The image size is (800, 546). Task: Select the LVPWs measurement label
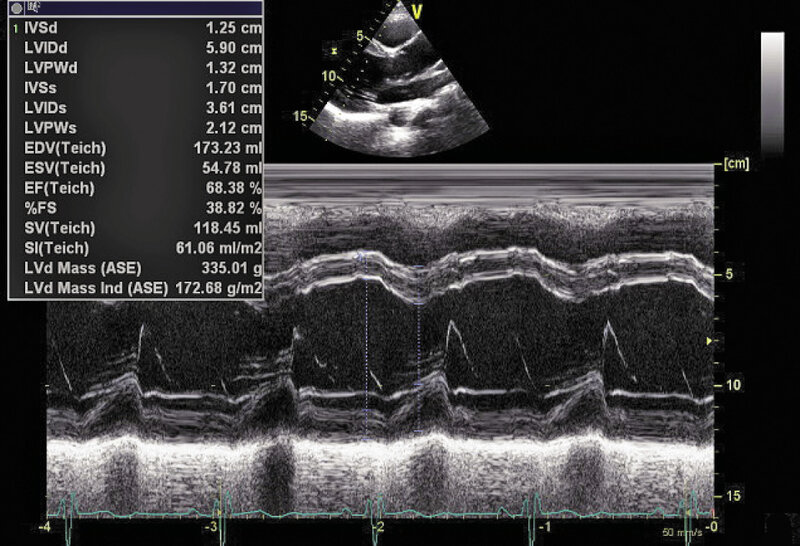(51, 128)
